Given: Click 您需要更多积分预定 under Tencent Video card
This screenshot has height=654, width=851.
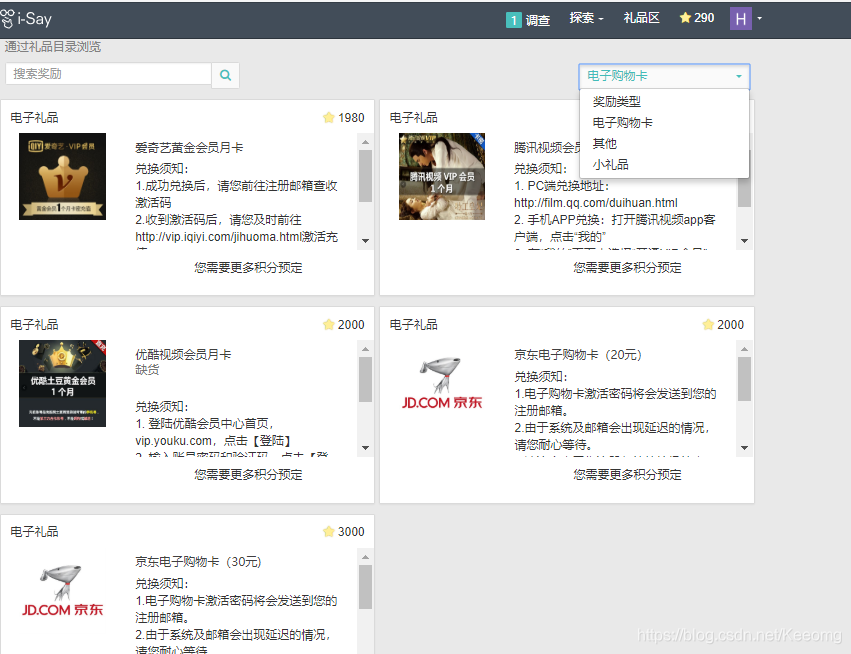Looking at the screenshot, I should click(x=627, y=268).
